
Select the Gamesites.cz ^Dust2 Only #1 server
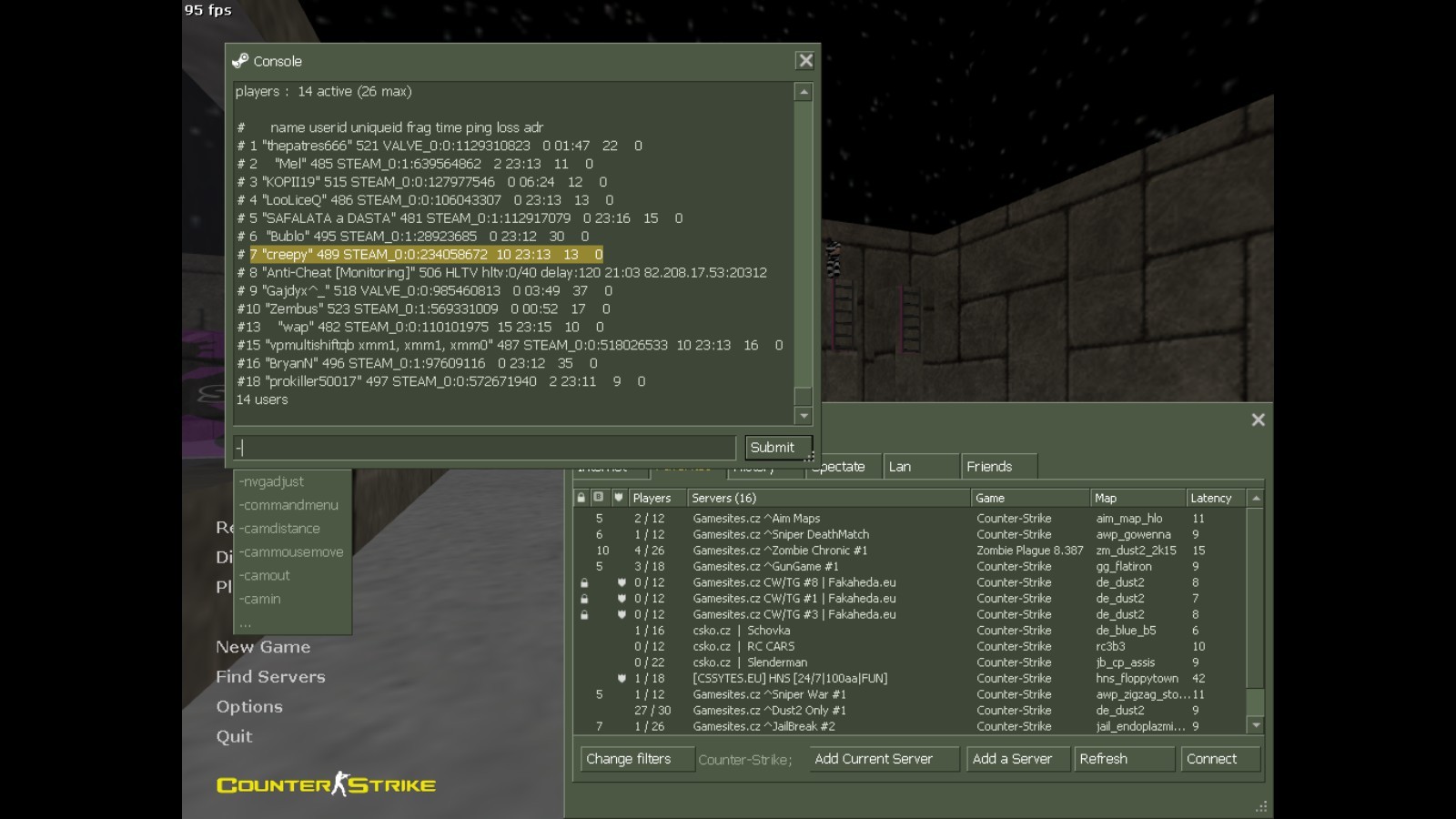click(x=910, y=711)
